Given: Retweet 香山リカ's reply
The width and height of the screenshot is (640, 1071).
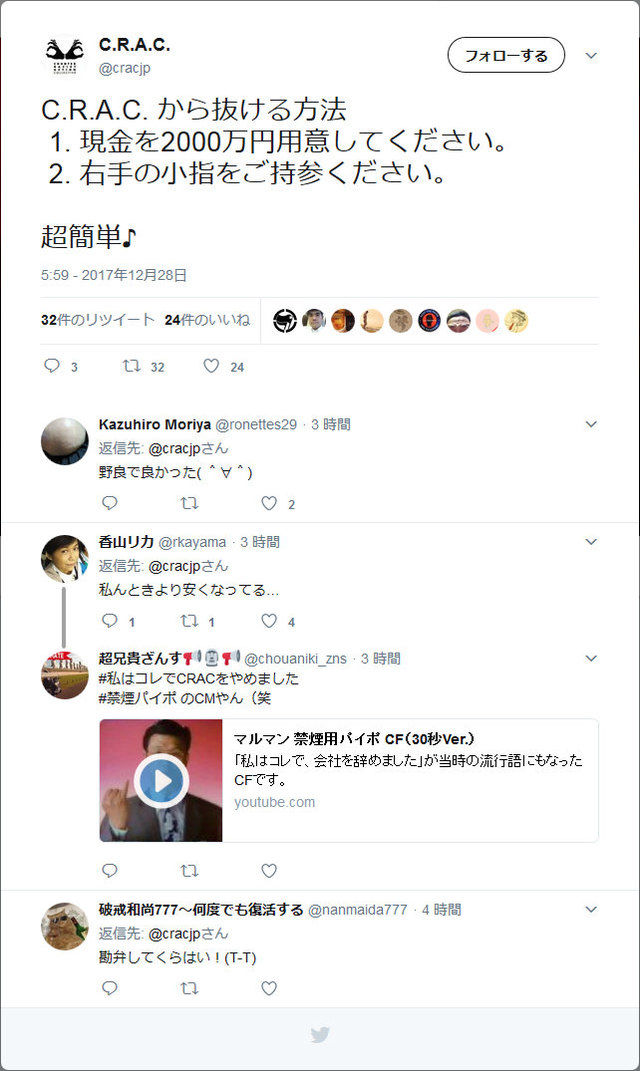Looking at the screenshot, I should (189, 621).
